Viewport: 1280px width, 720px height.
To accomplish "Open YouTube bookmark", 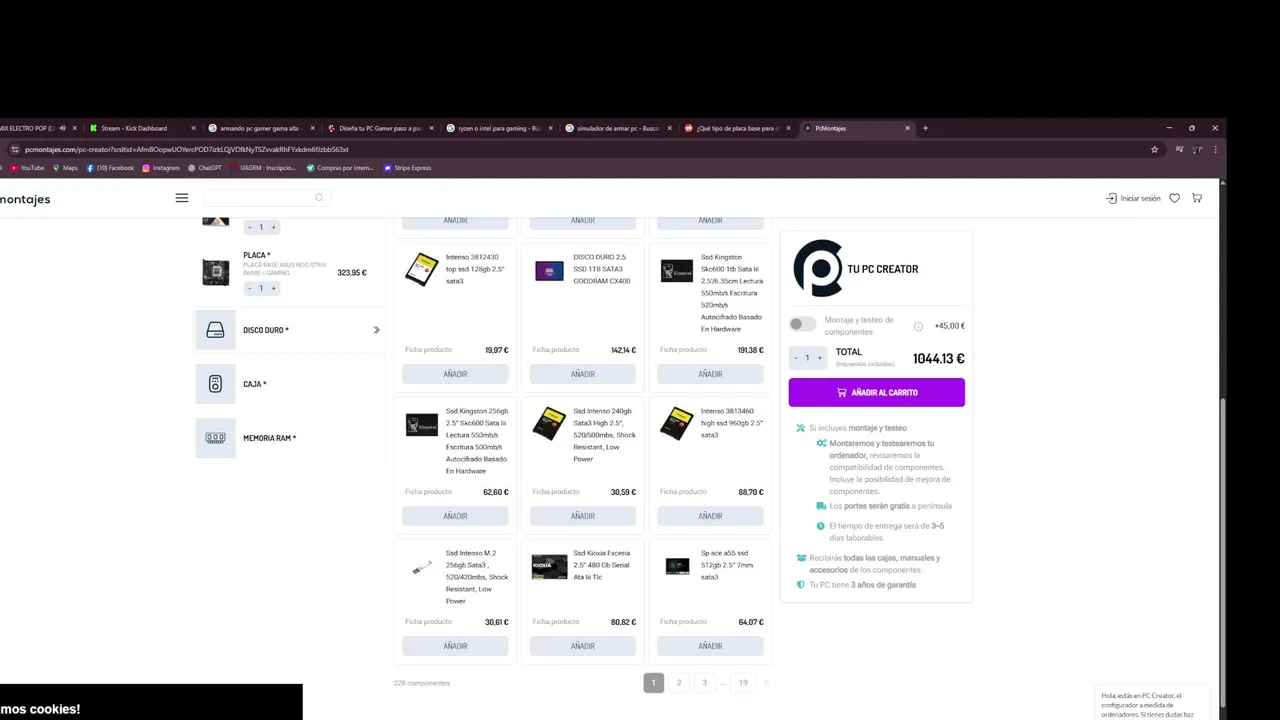I will (x=27, y=168).
